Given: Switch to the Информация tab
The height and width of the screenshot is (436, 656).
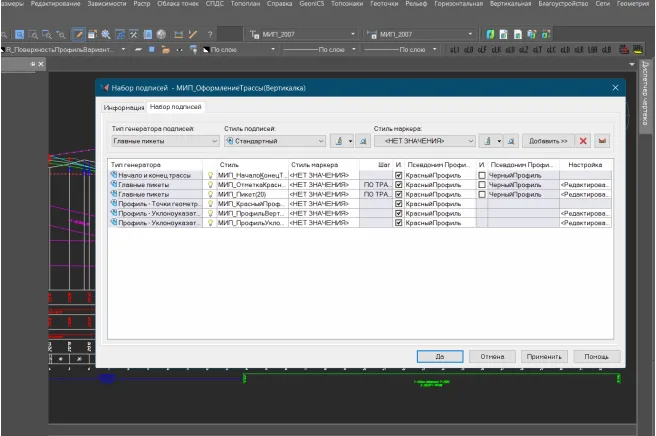Looking at the screenshot, I should (124, 107).
